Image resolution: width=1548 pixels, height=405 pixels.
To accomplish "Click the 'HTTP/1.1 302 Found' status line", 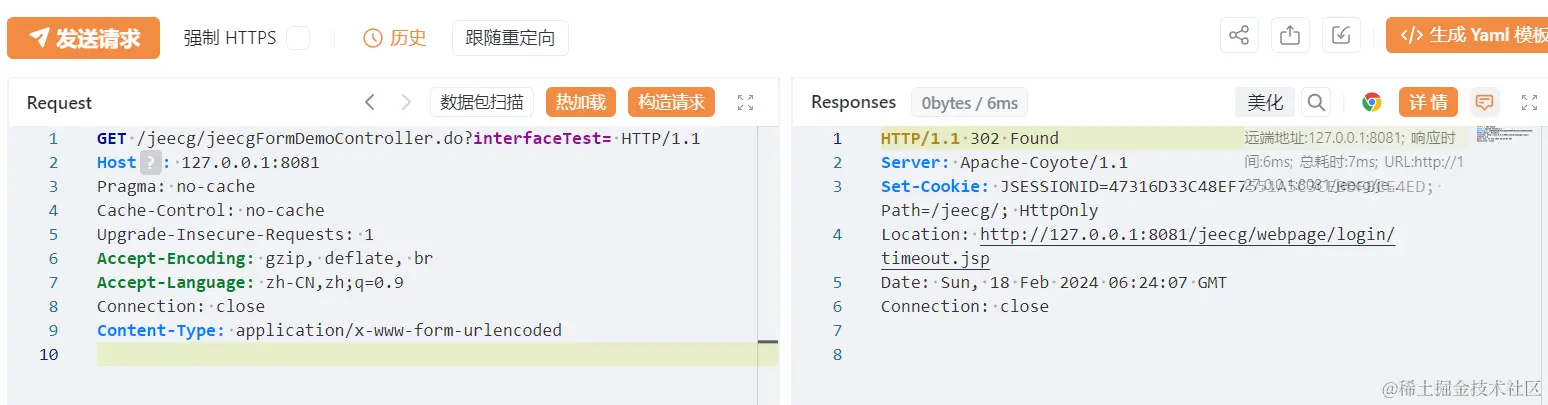I will [969, 138].
